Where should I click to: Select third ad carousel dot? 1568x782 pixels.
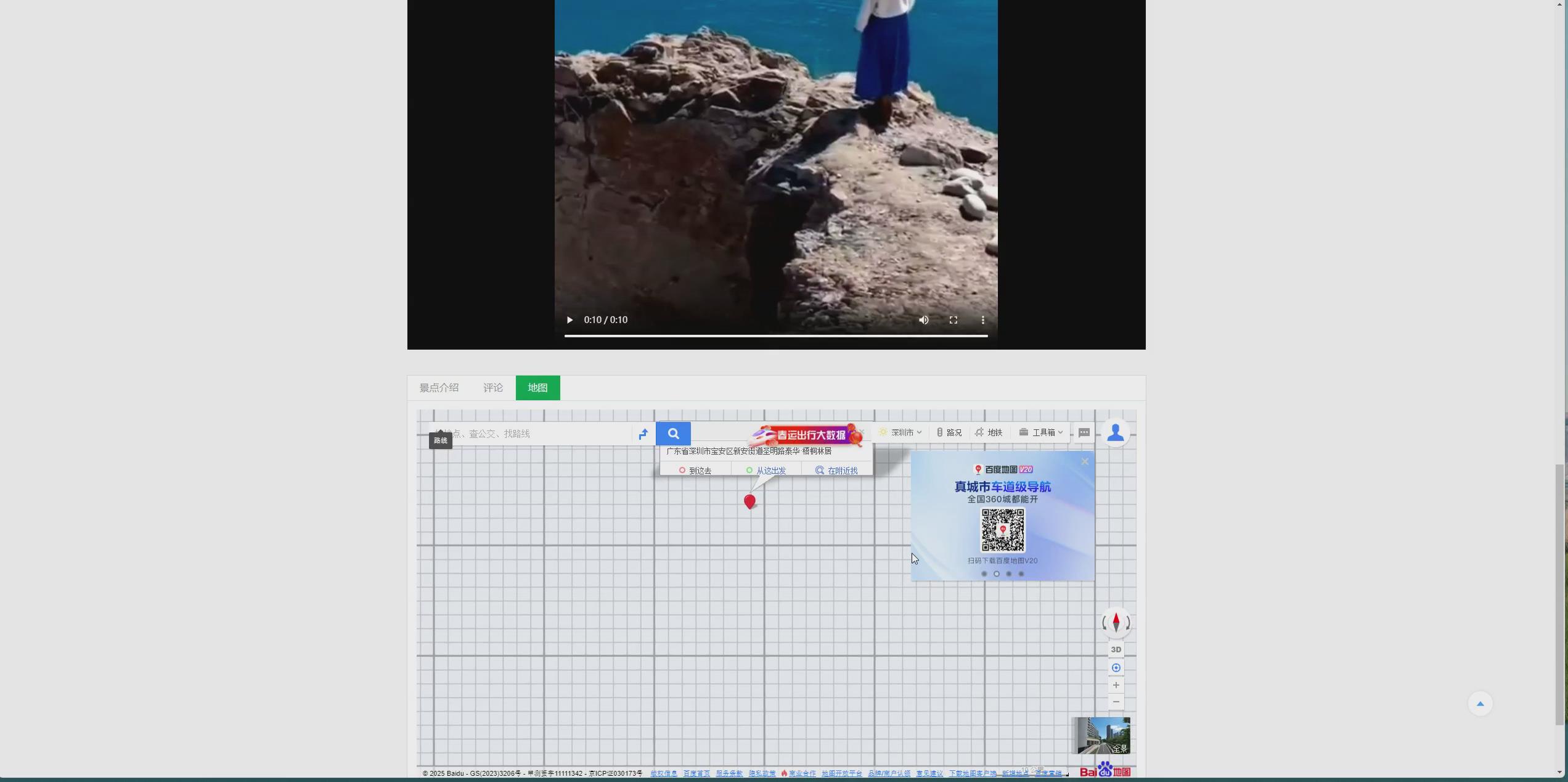coord(1009,574)
